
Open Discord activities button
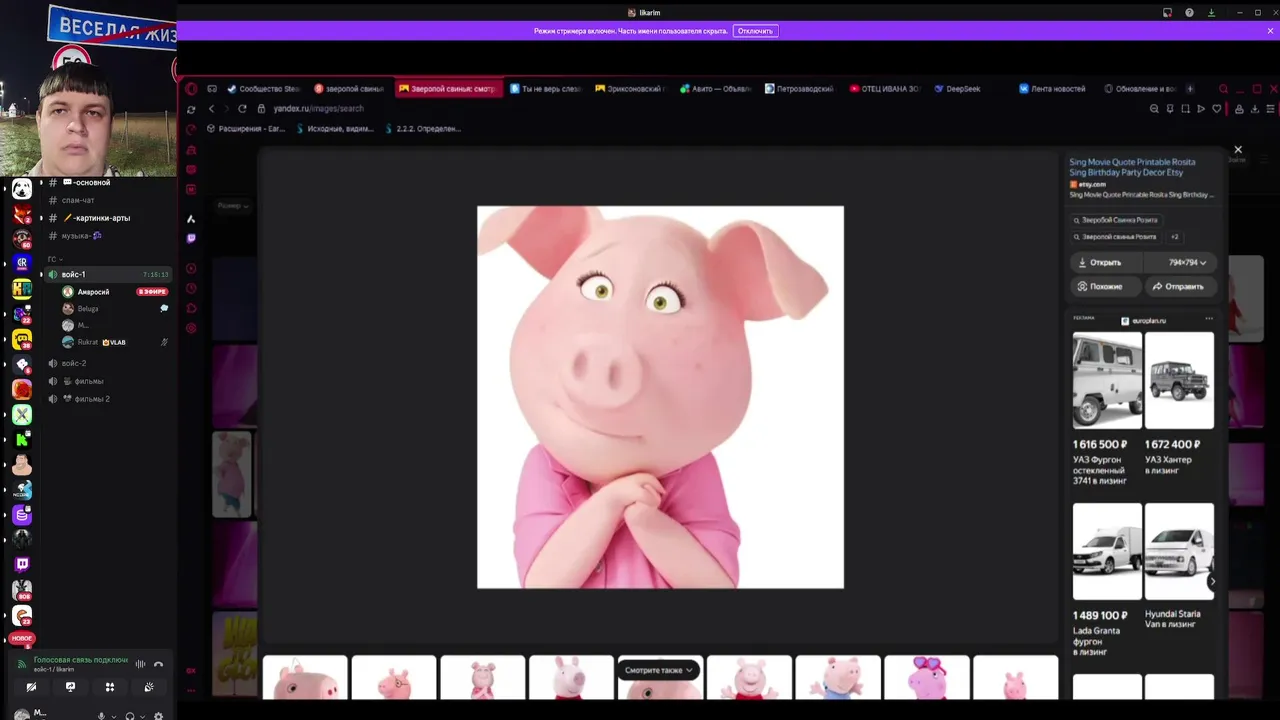pos(109,687)
